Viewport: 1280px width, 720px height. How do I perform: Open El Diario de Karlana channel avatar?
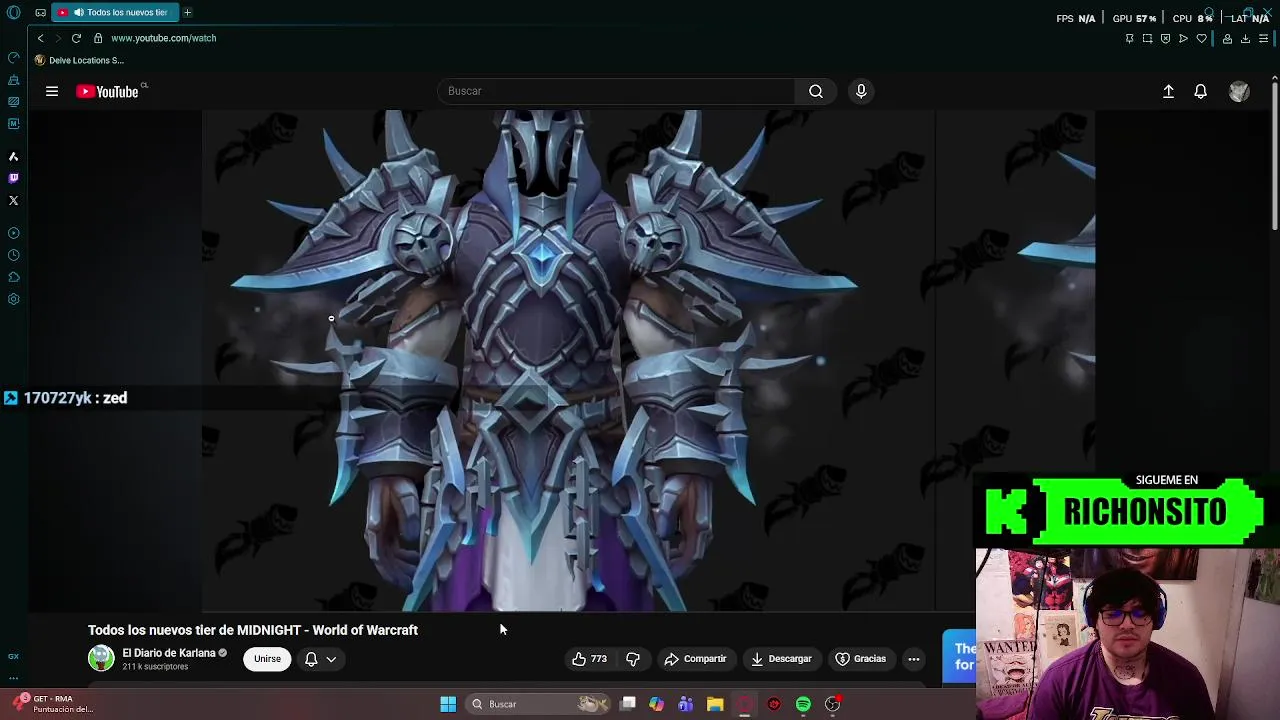pos(101,658)
